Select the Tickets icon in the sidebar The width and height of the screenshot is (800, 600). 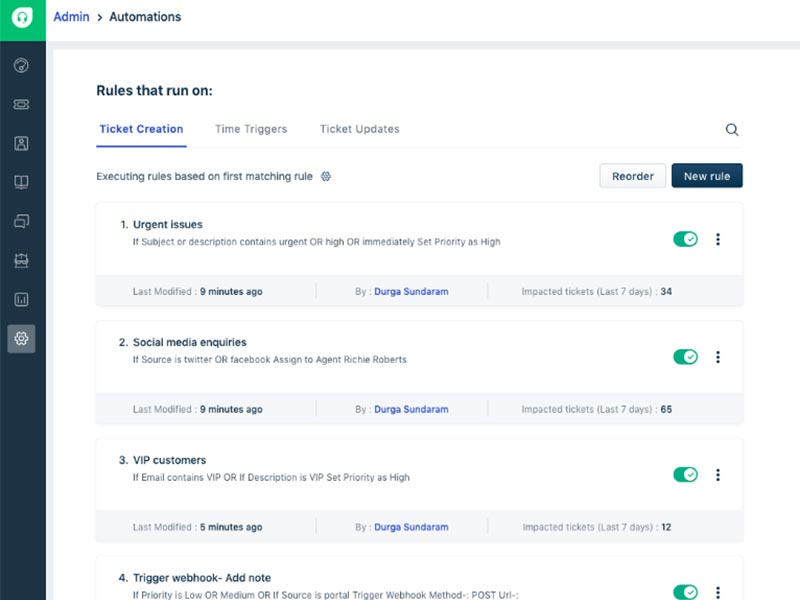[x=21, y=103]
